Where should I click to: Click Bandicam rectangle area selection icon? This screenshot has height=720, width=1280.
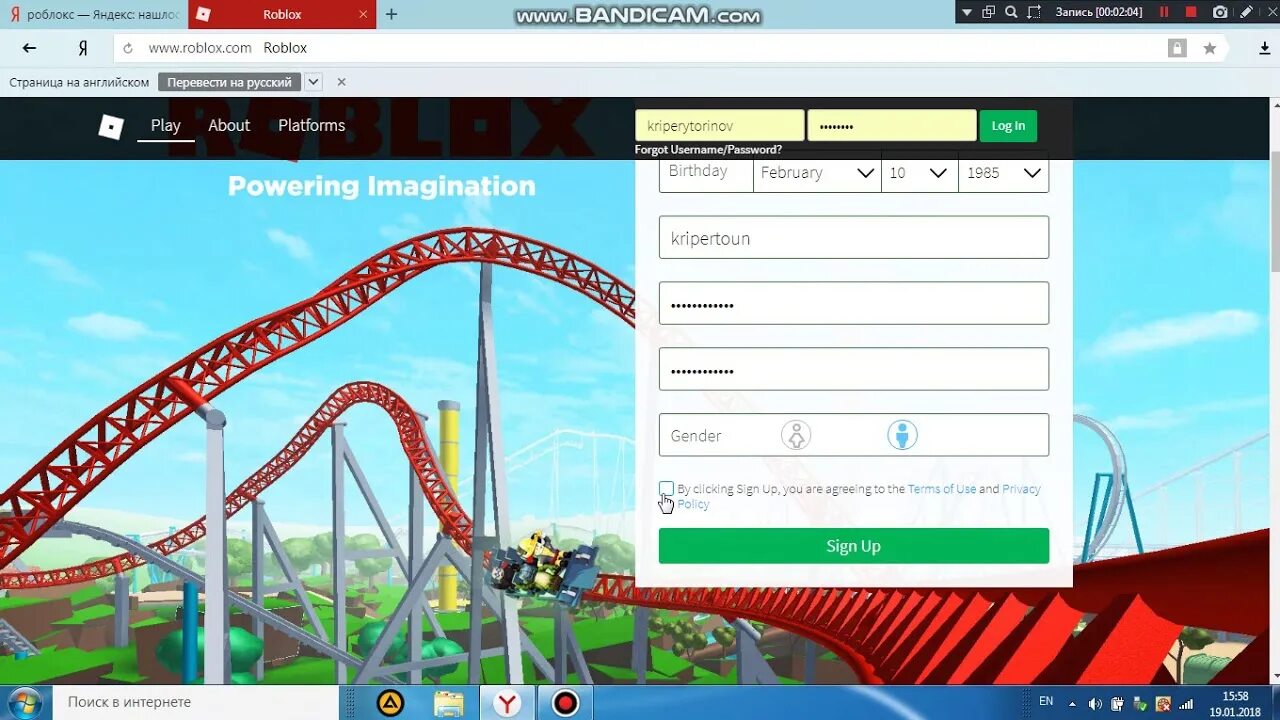(1034, 12)
